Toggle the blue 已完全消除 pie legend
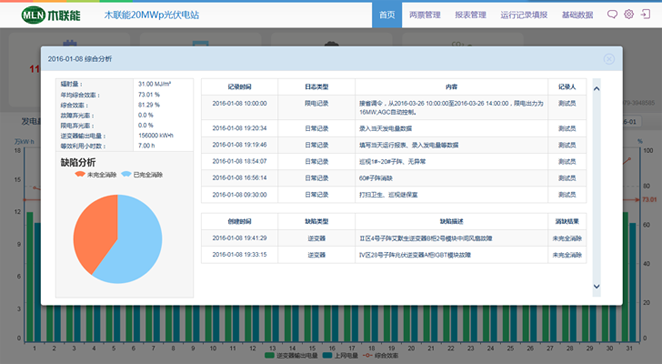The height and width of the screenshot is (364, 662). point(142,174)
